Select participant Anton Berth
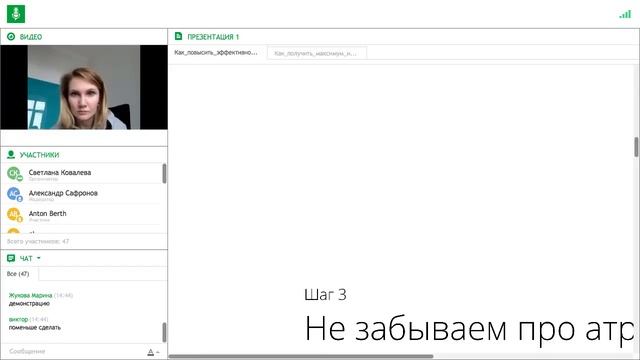Image resolution: width=640 pixels, height=360 pixels. pyautogui.click(x=82, y=214)
